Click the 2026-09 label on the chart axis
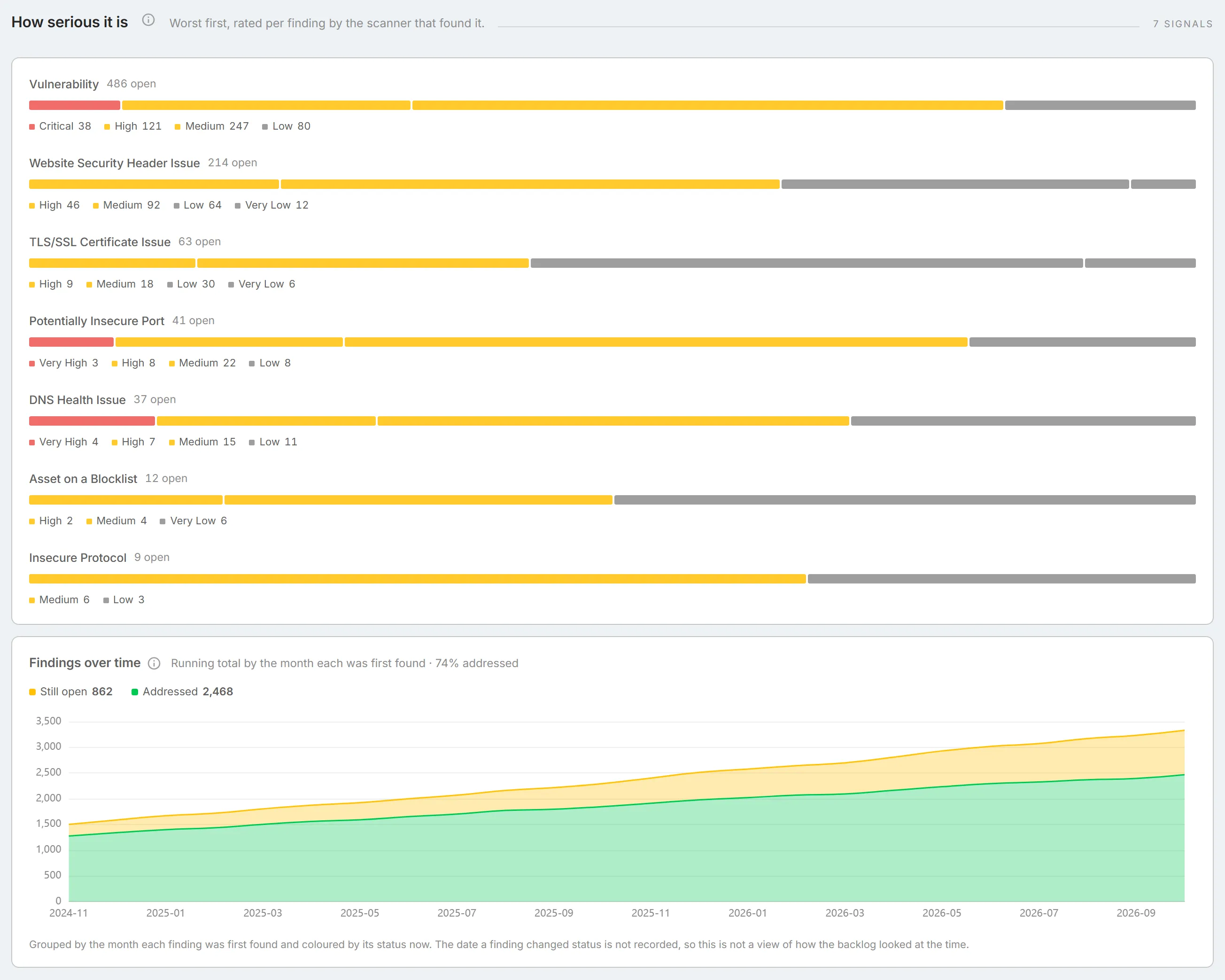The height and width of the screenshot is (980, 1225). point(1136,913)
